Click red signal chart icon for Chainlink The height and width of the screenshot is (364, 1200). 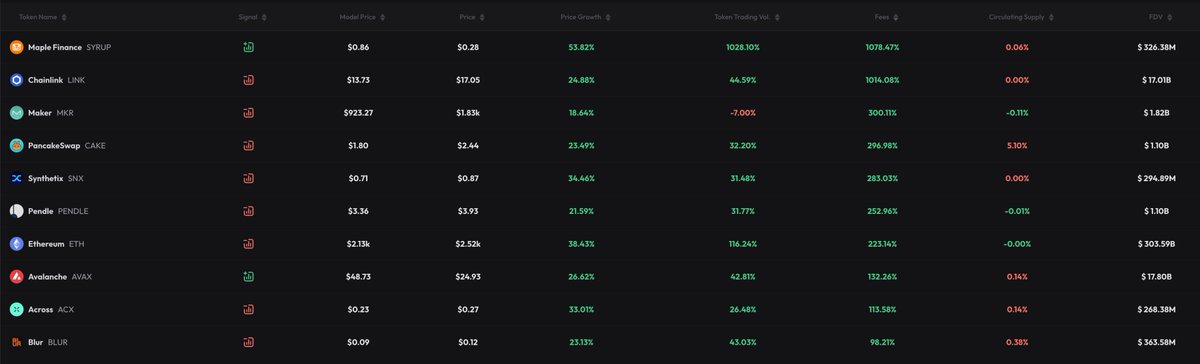coord(248,80)
